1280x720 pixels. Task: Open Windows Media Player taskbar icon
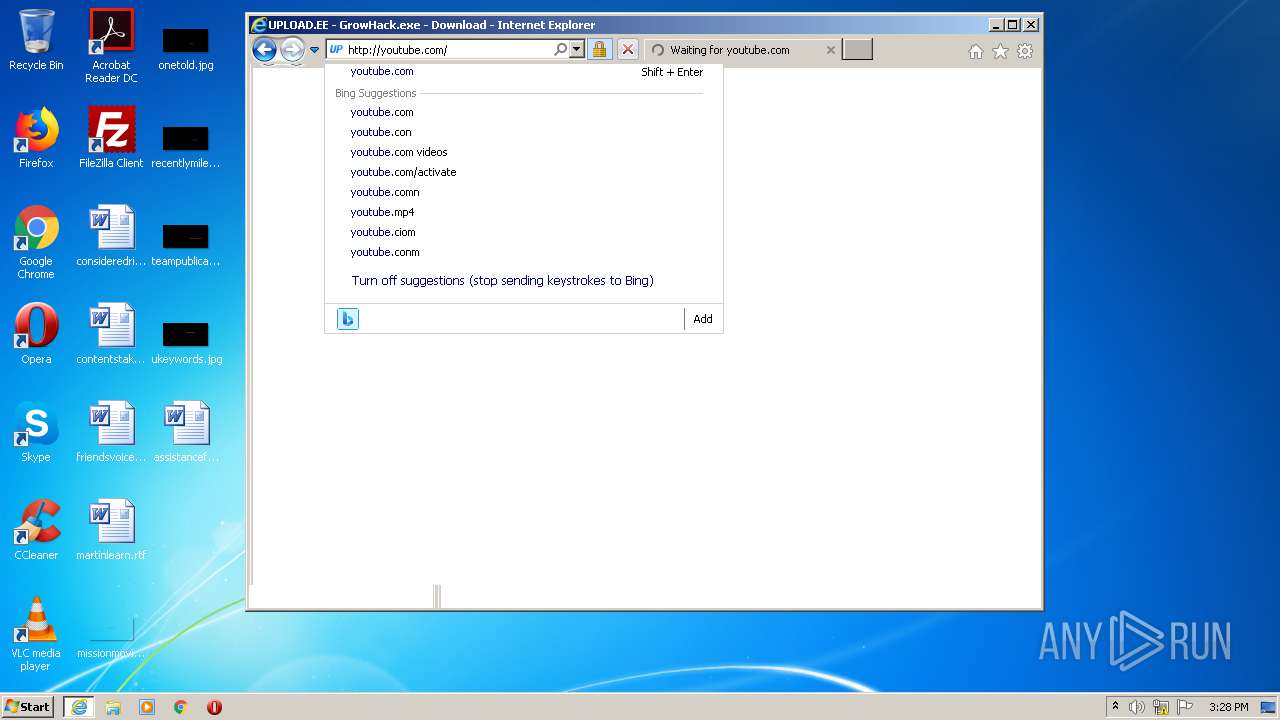(147, 707)
